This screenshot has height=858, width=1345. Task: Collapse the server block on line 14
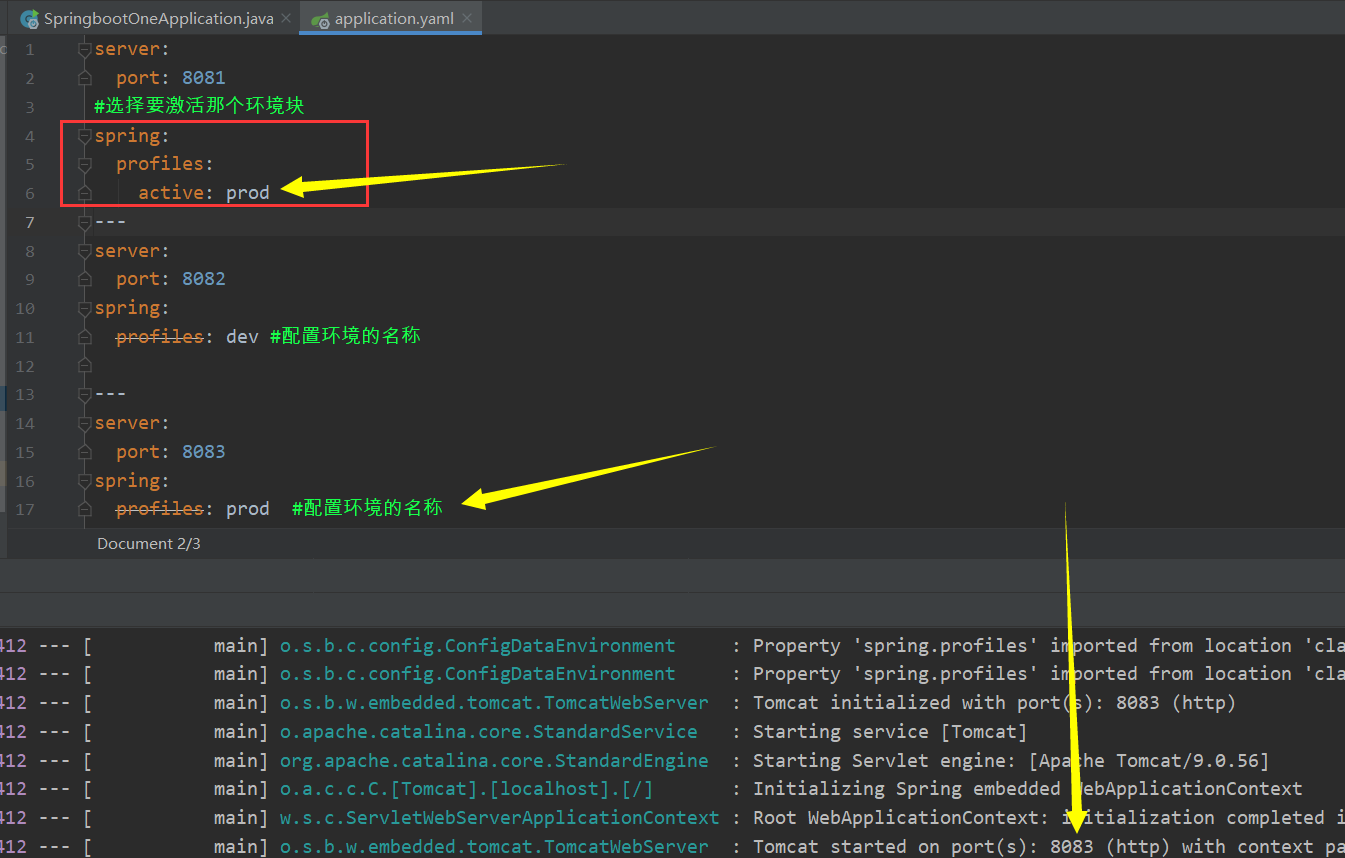point(85,423)
